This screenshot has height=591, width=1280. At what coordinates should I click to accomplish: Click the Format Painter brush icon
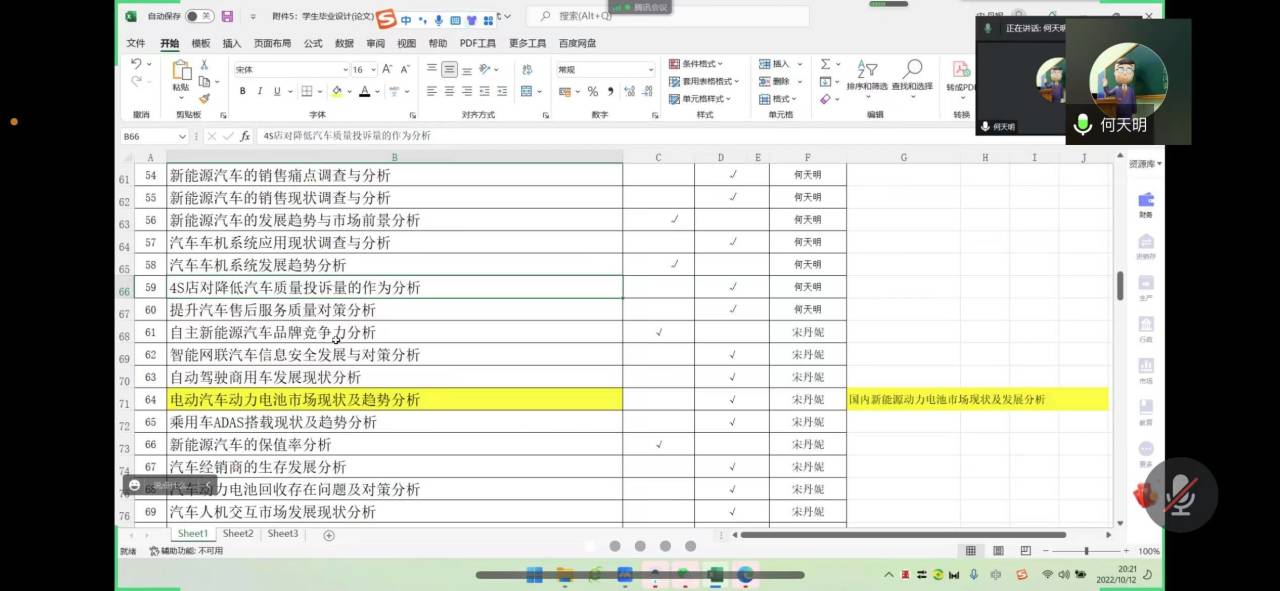coord(204,98)
